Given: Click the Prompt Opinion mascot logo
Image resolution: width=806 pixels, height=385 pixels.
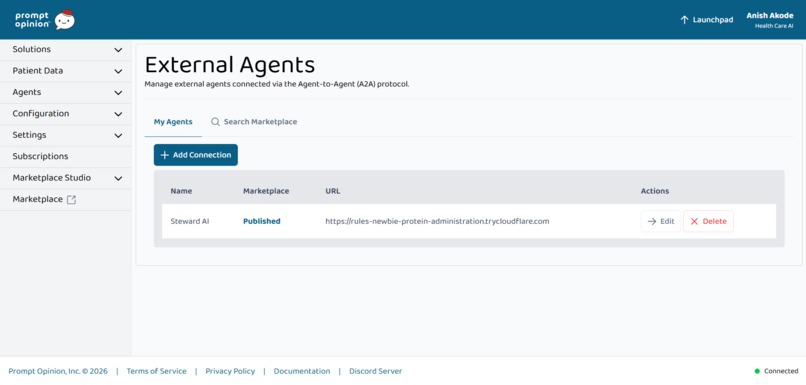Looking at the screenshot, I should coord(65,20).
